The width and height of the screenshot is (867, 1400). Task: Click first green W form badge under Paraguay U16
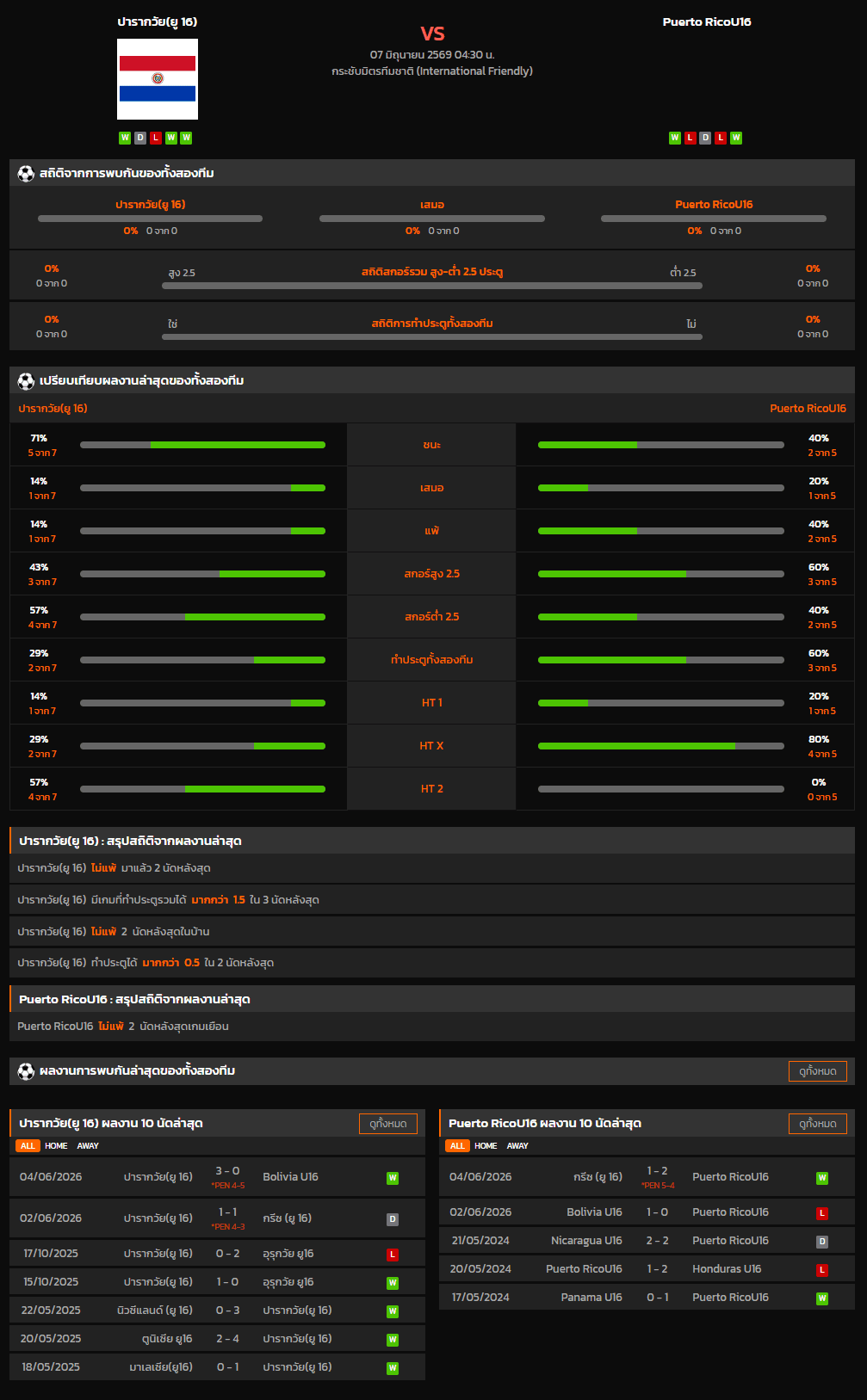125,138
